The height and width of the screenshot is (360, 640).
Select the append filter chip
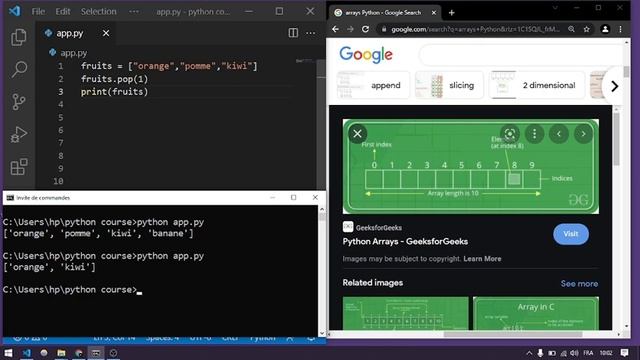[x=373, y=85]
